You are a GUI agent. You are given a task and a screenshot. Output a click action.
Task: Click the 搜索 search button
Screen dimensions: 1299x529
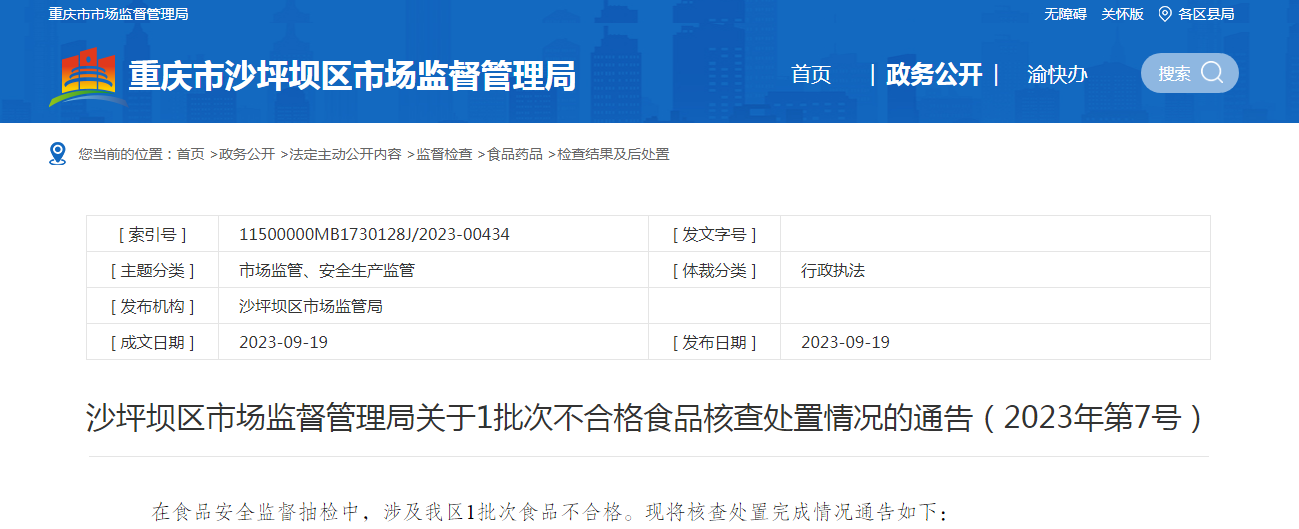point(1190,73)
